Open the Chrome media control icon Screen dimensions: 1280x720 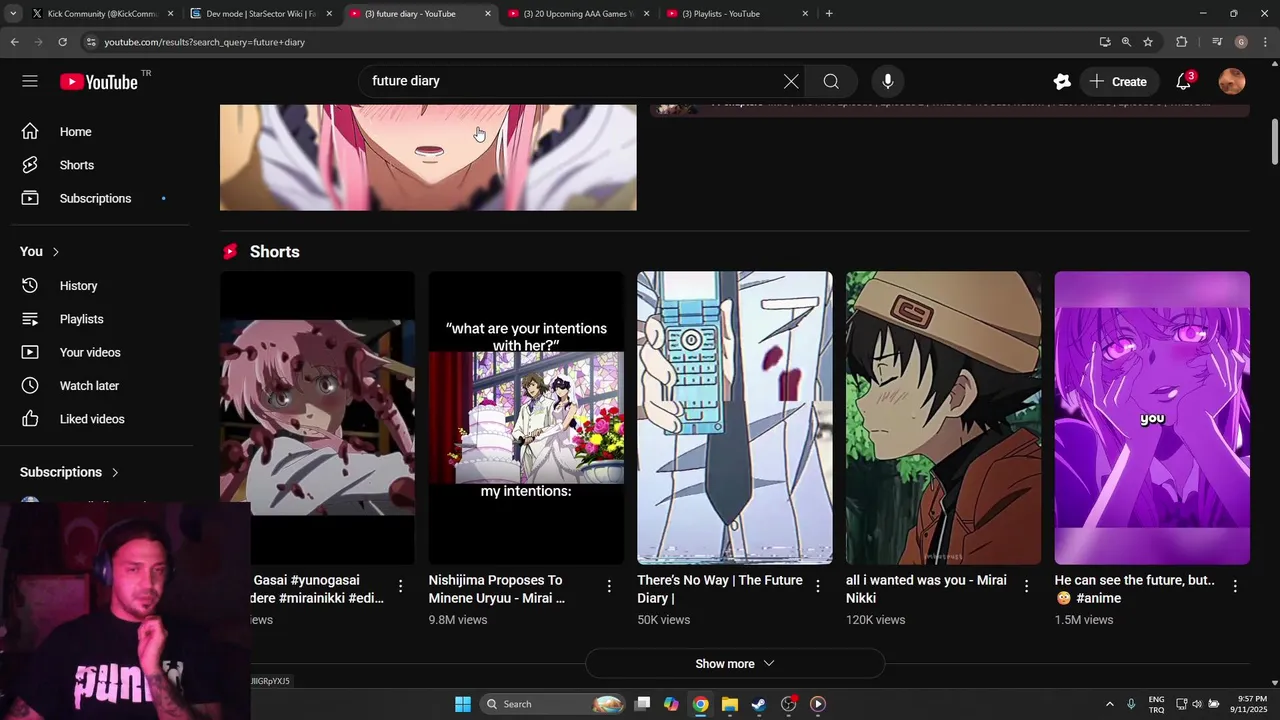(1217, 42)
